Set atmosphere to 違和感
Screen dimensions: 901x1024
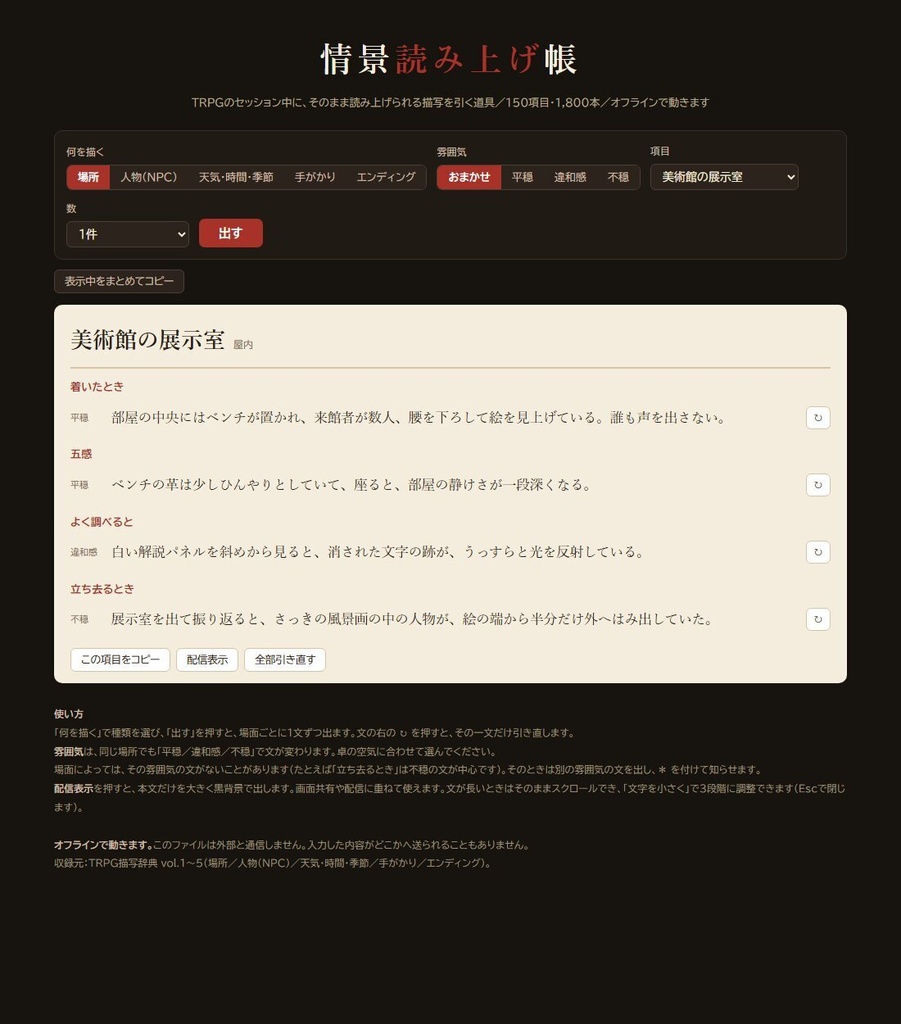[x=570, y=177]
